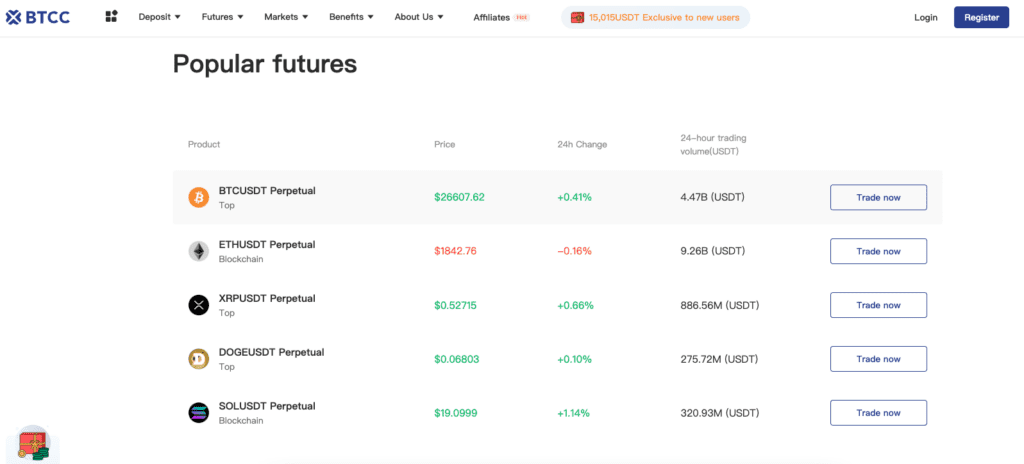Click the $0.06803 price

[455, 359]
